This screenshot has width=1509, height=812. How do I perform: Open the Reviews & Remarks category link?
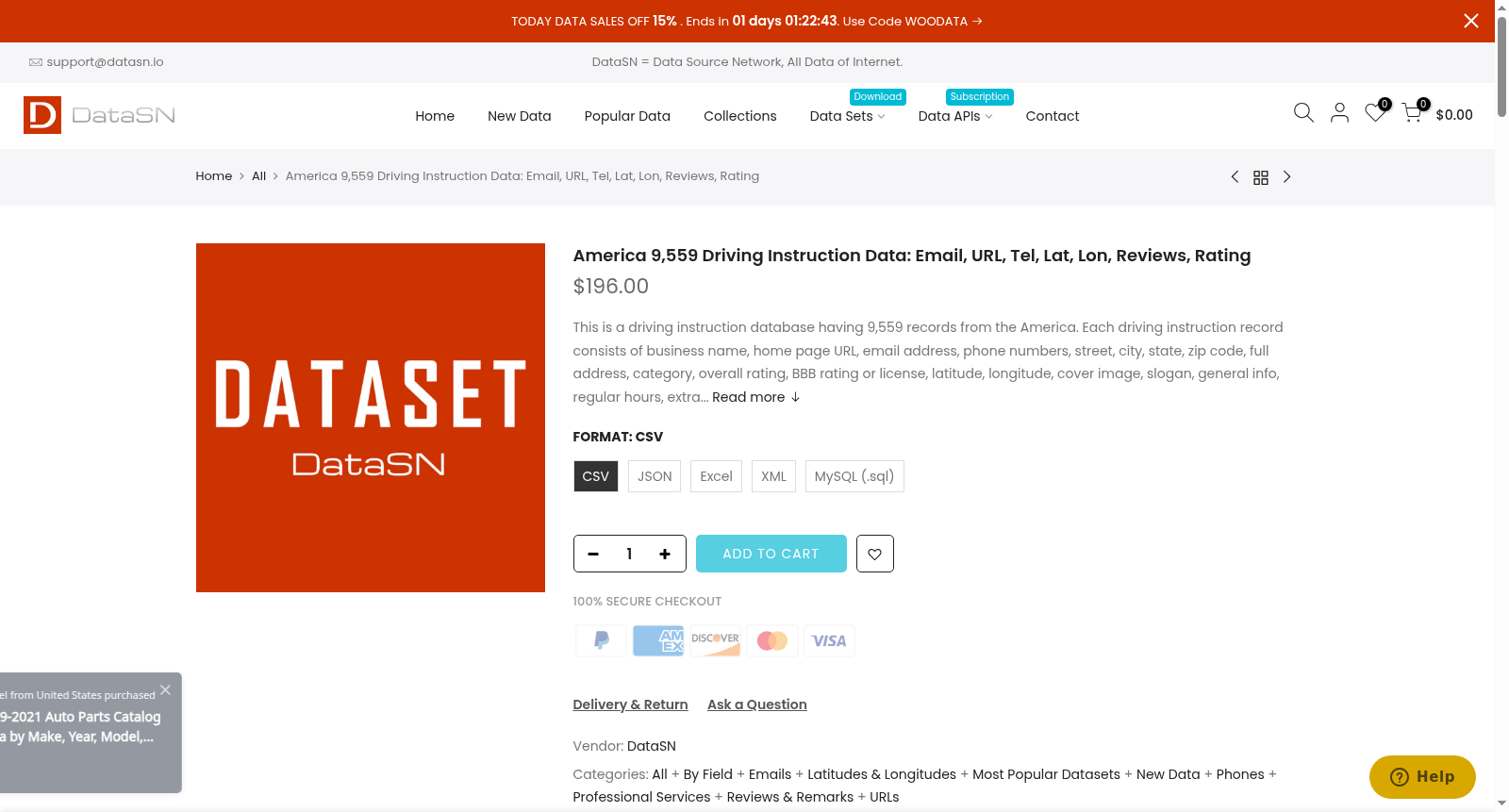click(x=790, y=797)
